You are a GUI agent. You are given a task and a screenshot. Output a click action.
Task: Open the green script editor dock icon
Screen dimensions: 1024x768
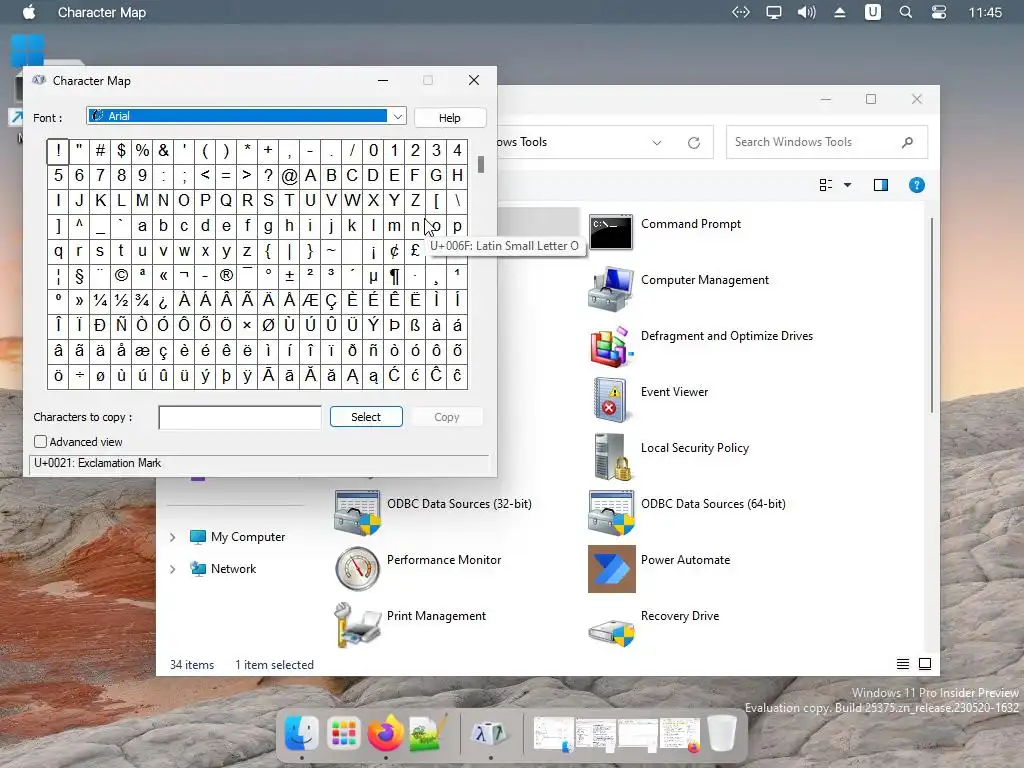click(428, 733)
